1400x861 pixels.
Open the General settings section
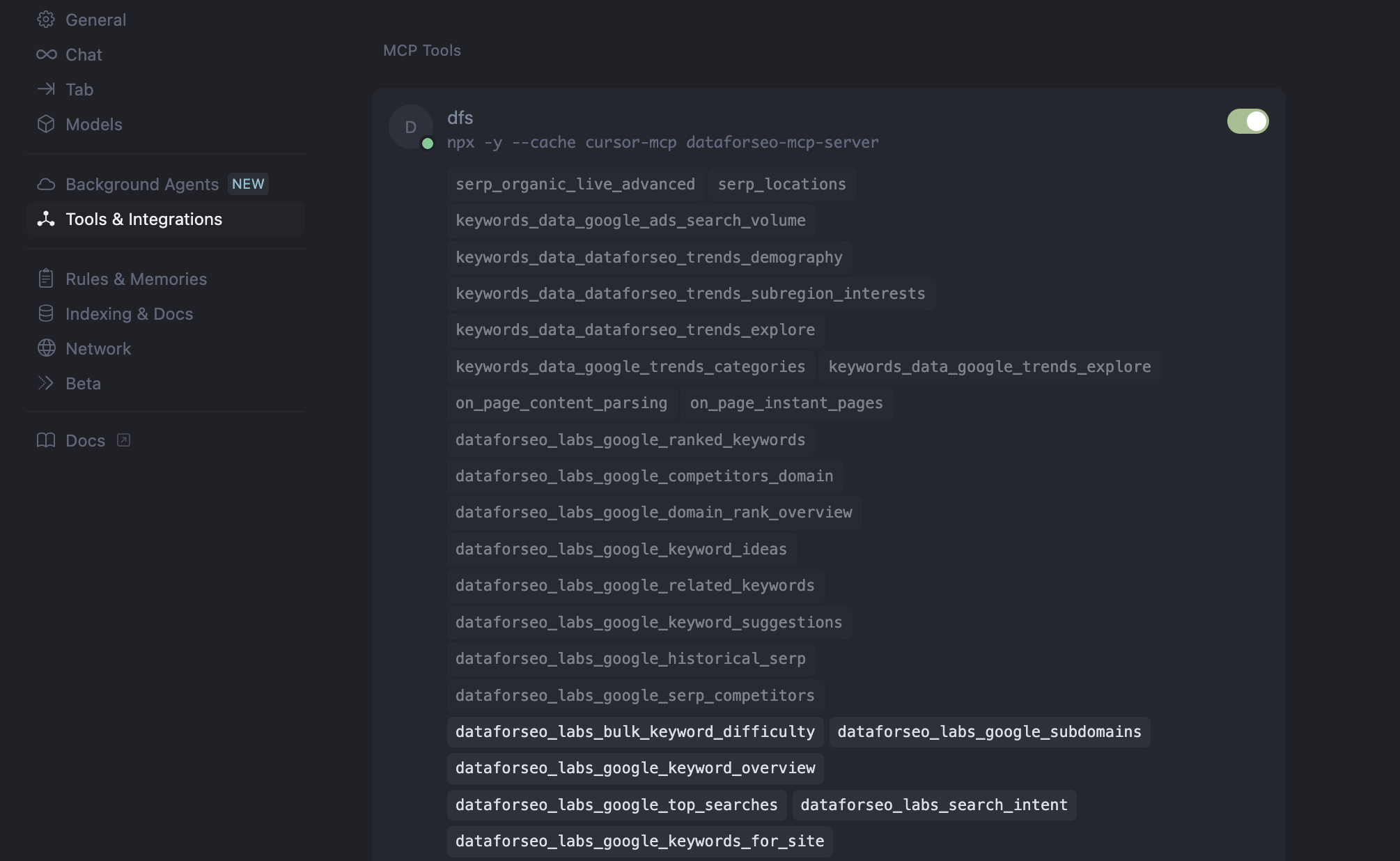click(166, 20)
